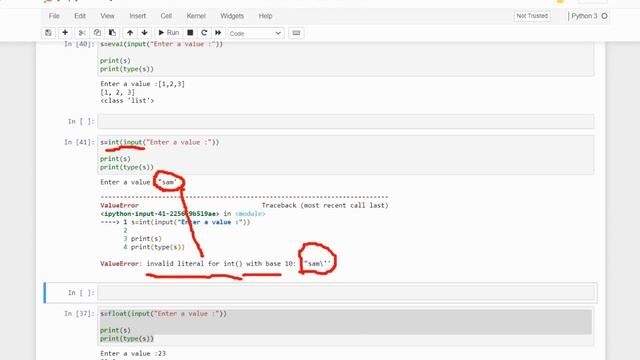Click print(s) line in cell 37
Image resolution: width=640 pixels, height=360 pixels.
coord(115,330)
